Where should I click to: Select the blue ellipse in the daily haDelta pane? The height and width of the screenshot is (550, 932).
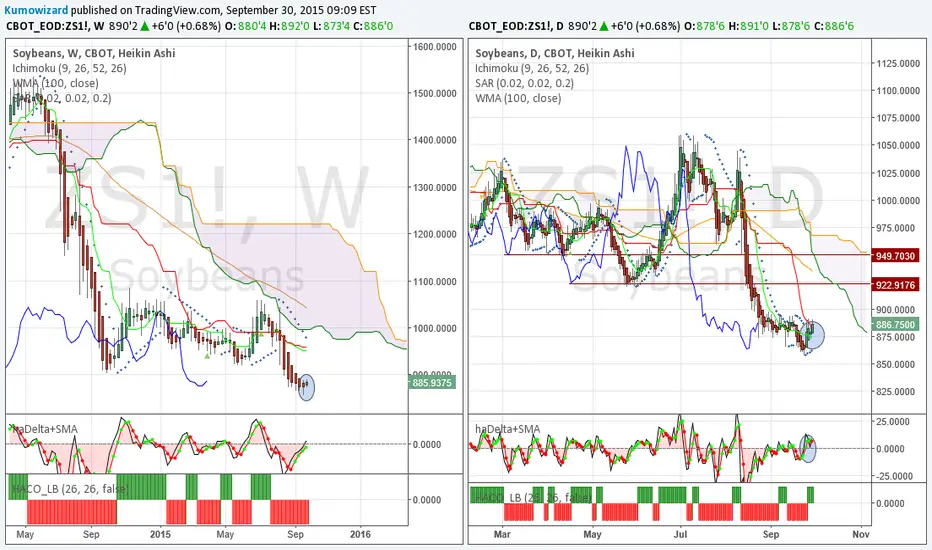tap(808, 448)
